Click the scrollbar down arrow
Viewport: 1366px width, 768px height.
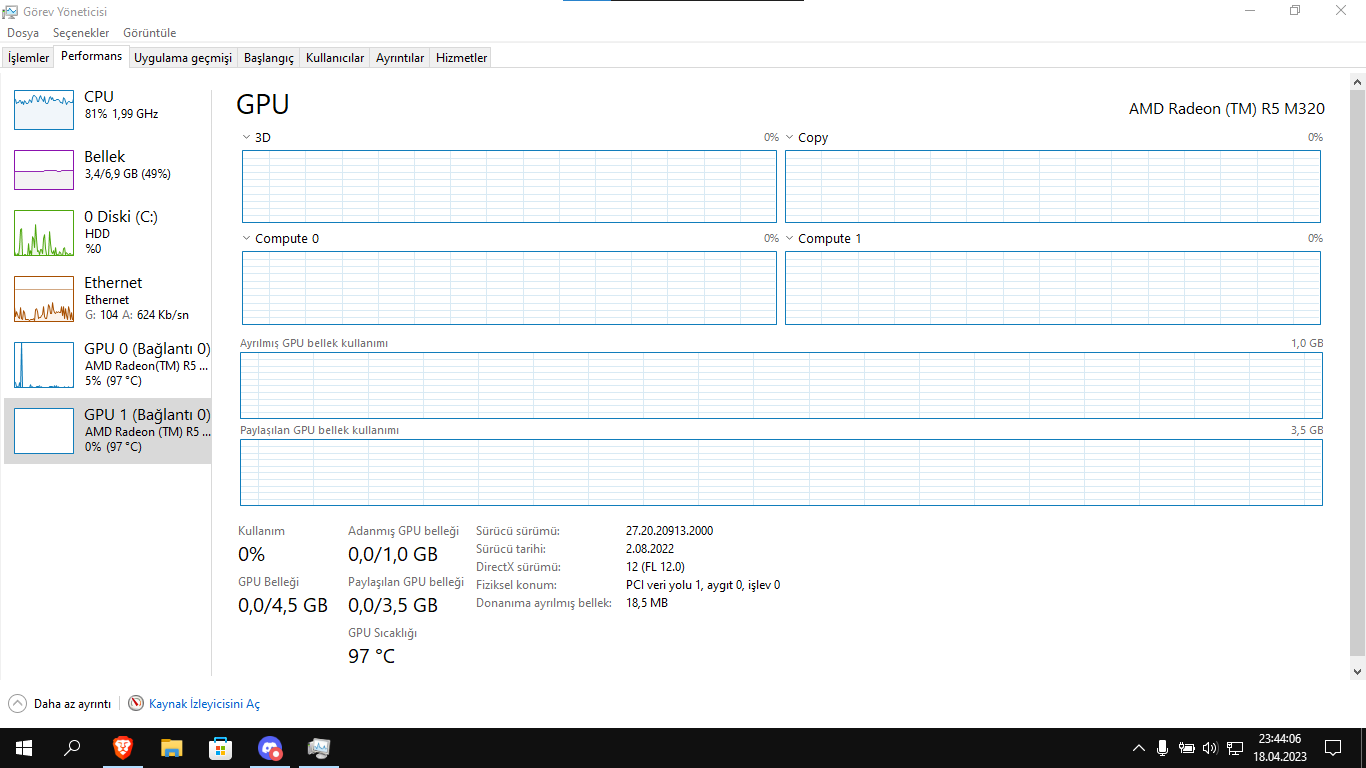[1357, 671]
